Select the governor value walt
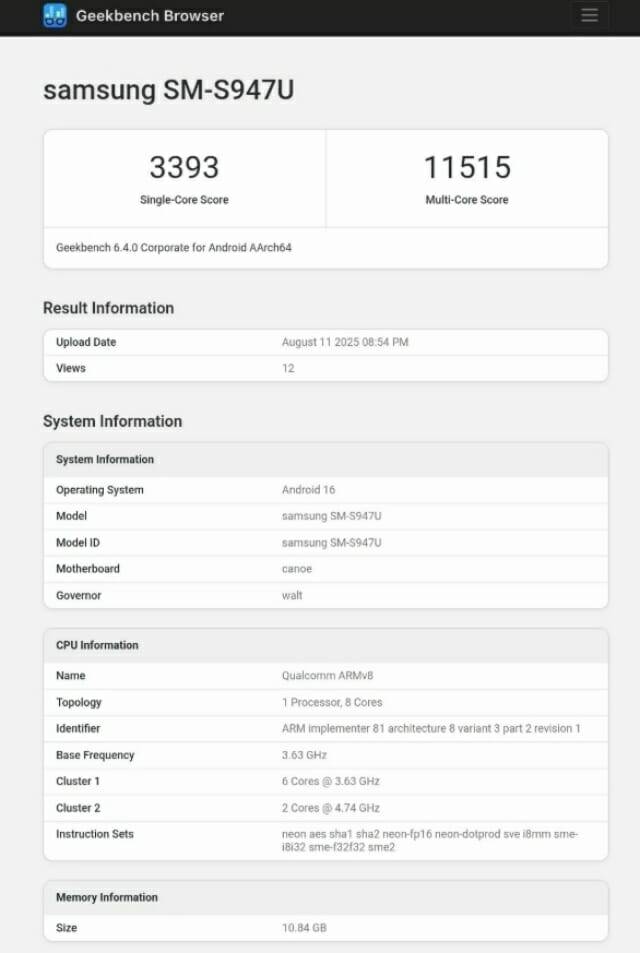This screenshot has height=953, width=640. click(x=292, y=596)
